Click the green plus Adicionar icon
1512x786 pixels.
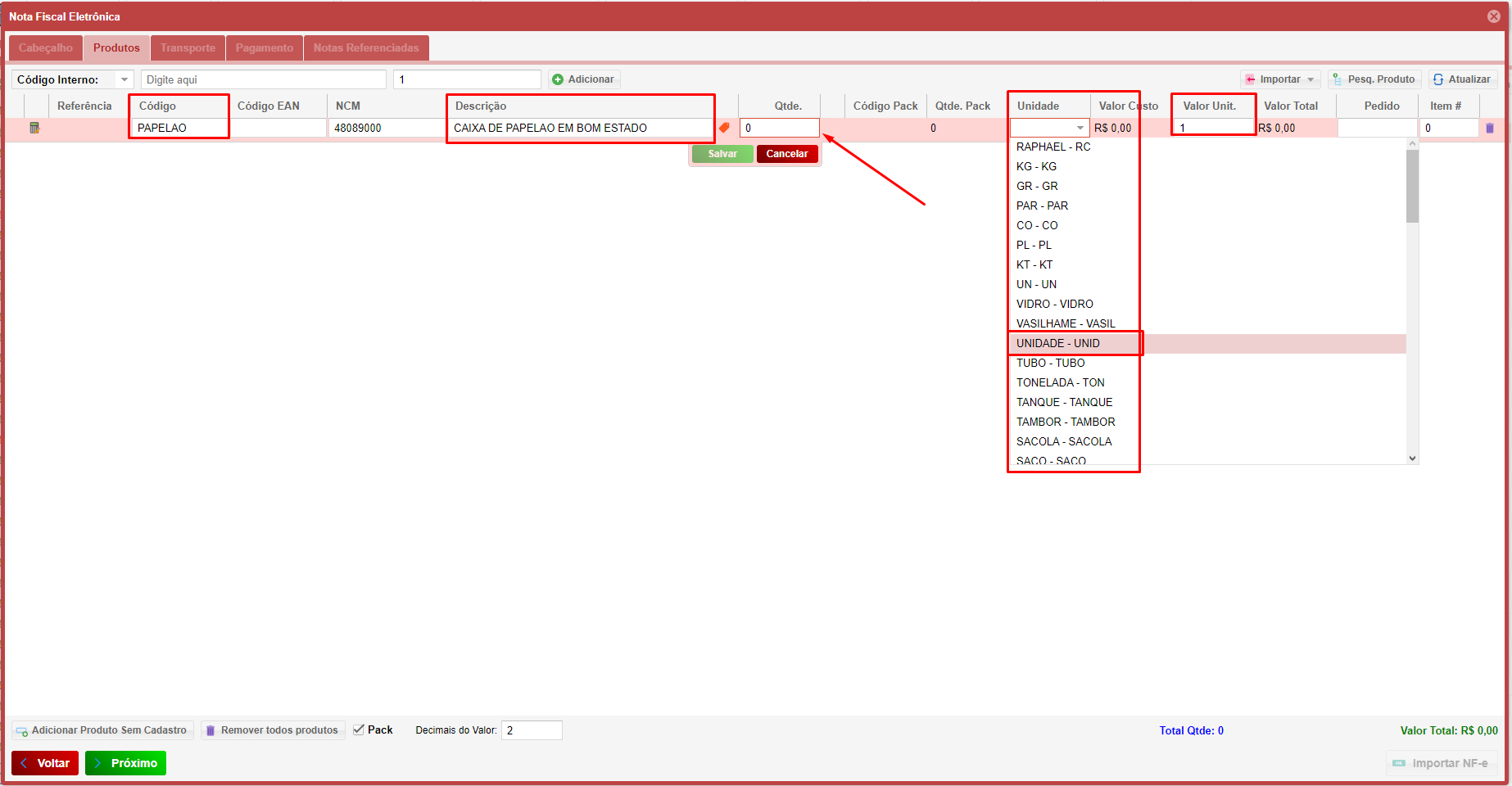coord(558,79)
